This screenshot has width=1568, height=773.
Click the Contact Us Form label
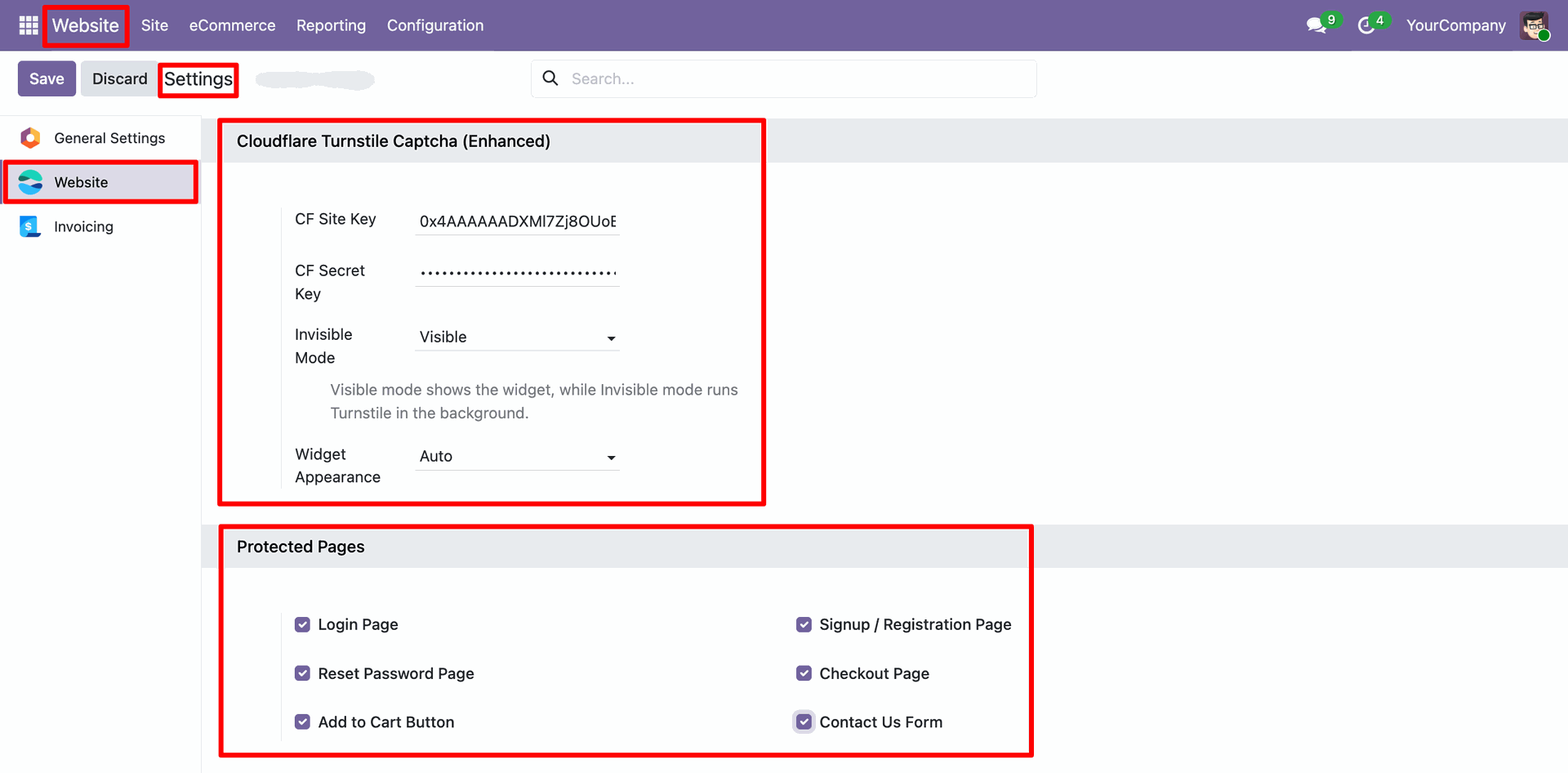880,722
